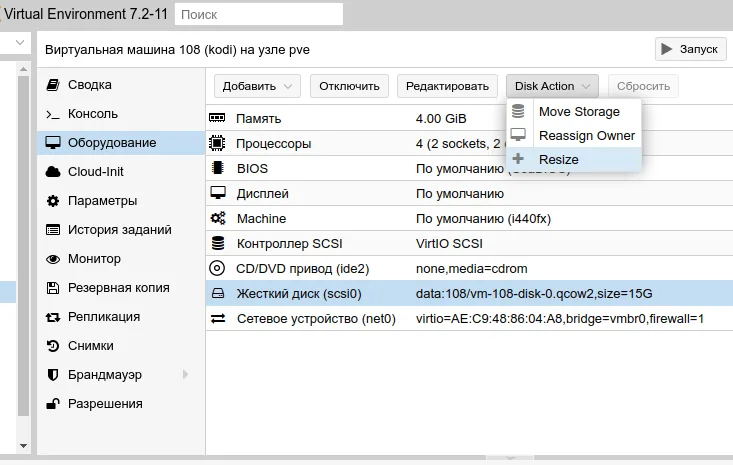Click the Сбросить button
Image resolution: width=733 pixels, height=465 pixels.
pos(643,86)
